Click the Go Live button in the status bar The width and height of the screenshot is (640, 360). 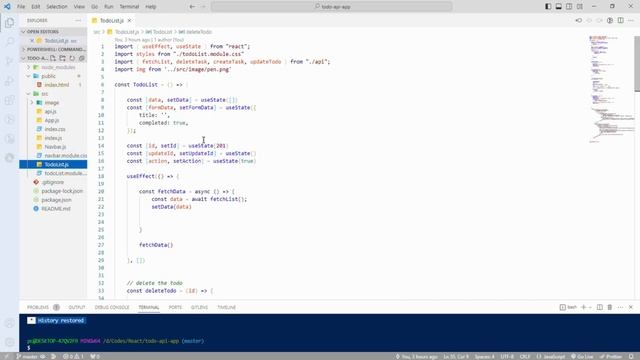pos(583,356)
